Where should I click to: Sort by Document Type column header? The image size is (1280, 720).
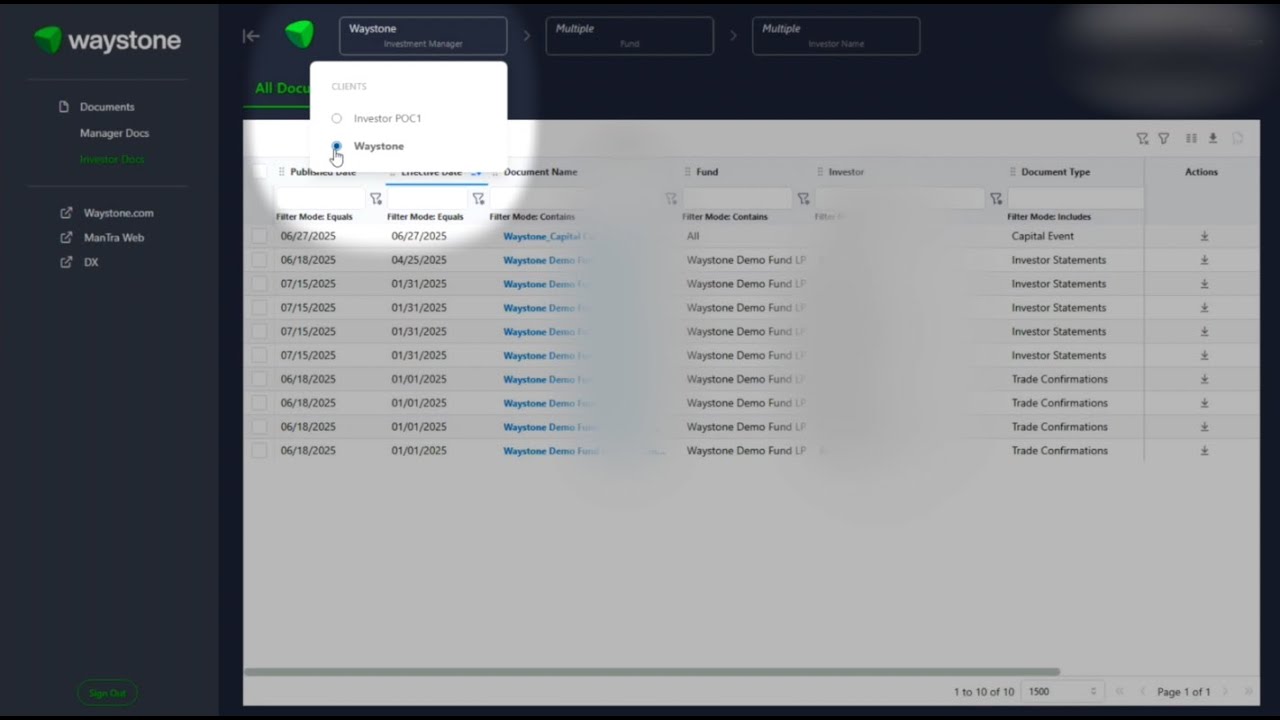(x=1056, y=172)
